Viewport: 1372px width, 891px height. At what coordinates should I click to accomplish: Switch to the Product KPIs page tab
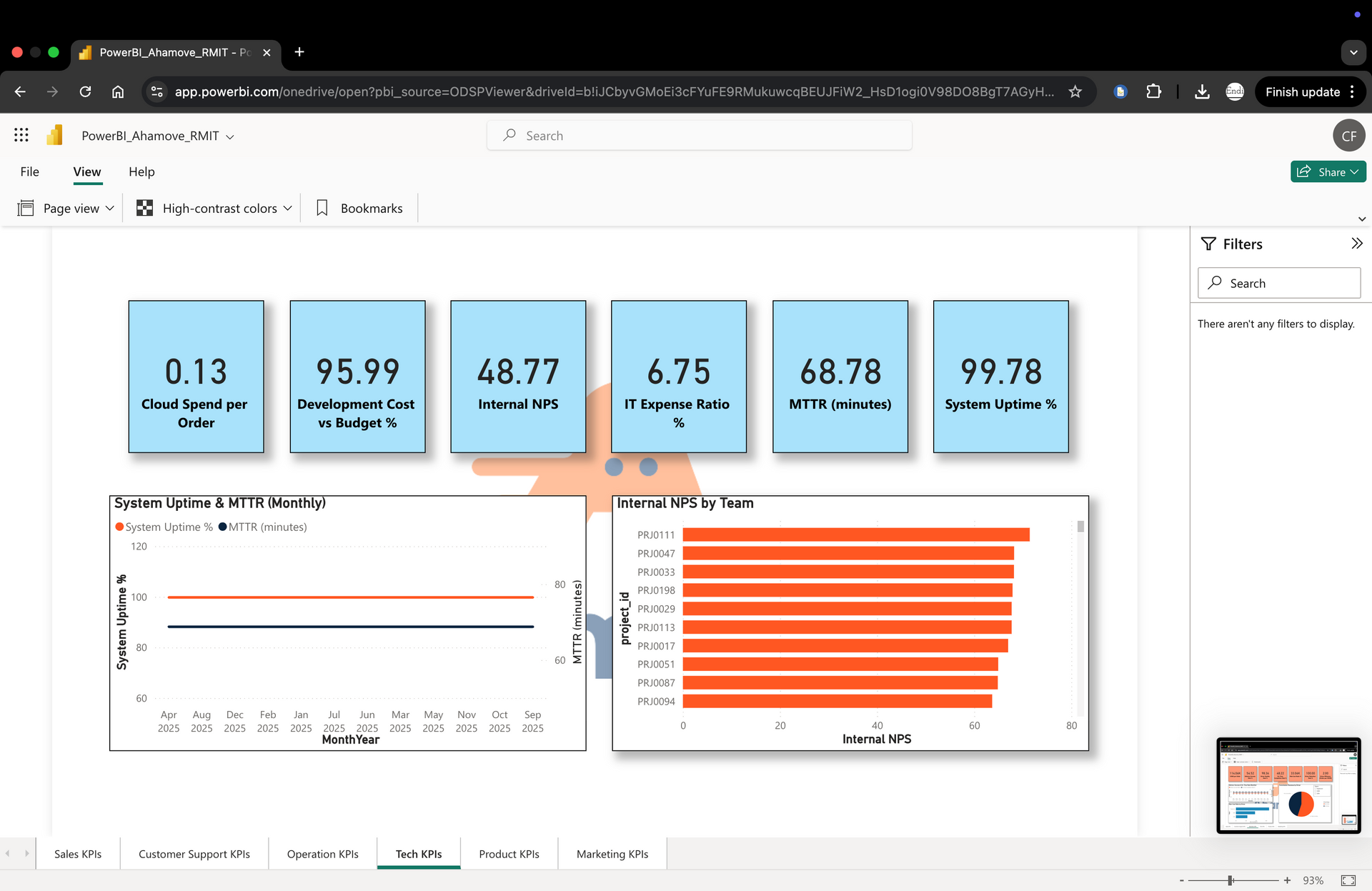coord(509,854)
